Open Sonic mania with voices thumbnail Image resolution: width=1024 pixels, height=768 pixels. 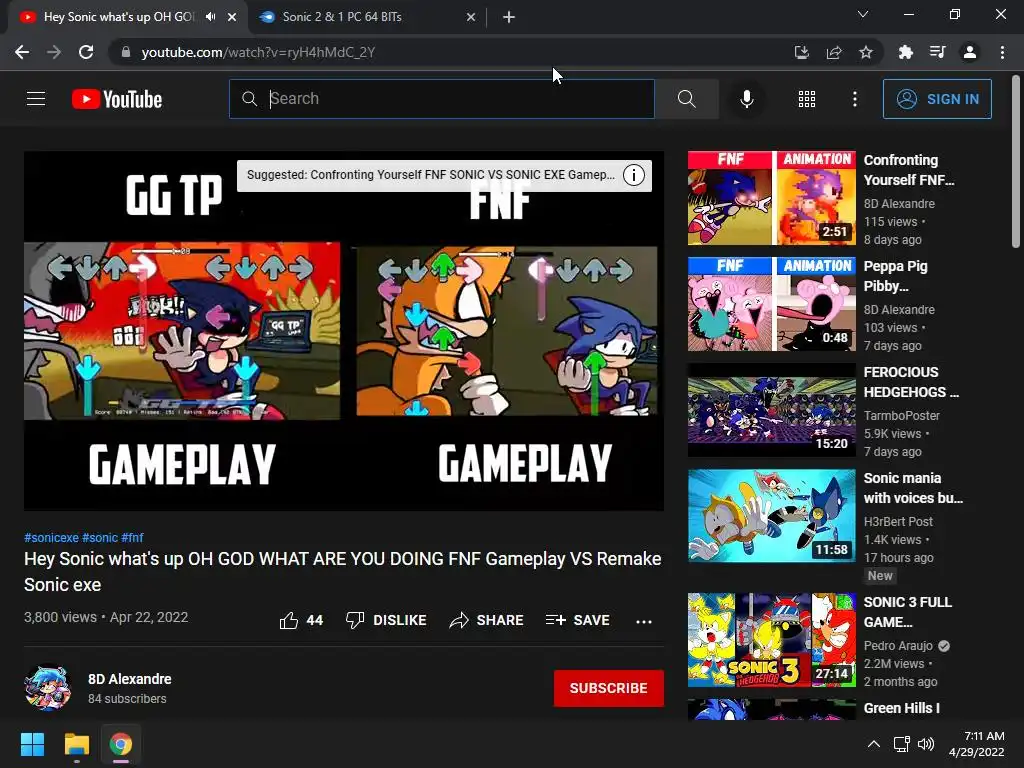pyautogui.click(x=771, y=516)
